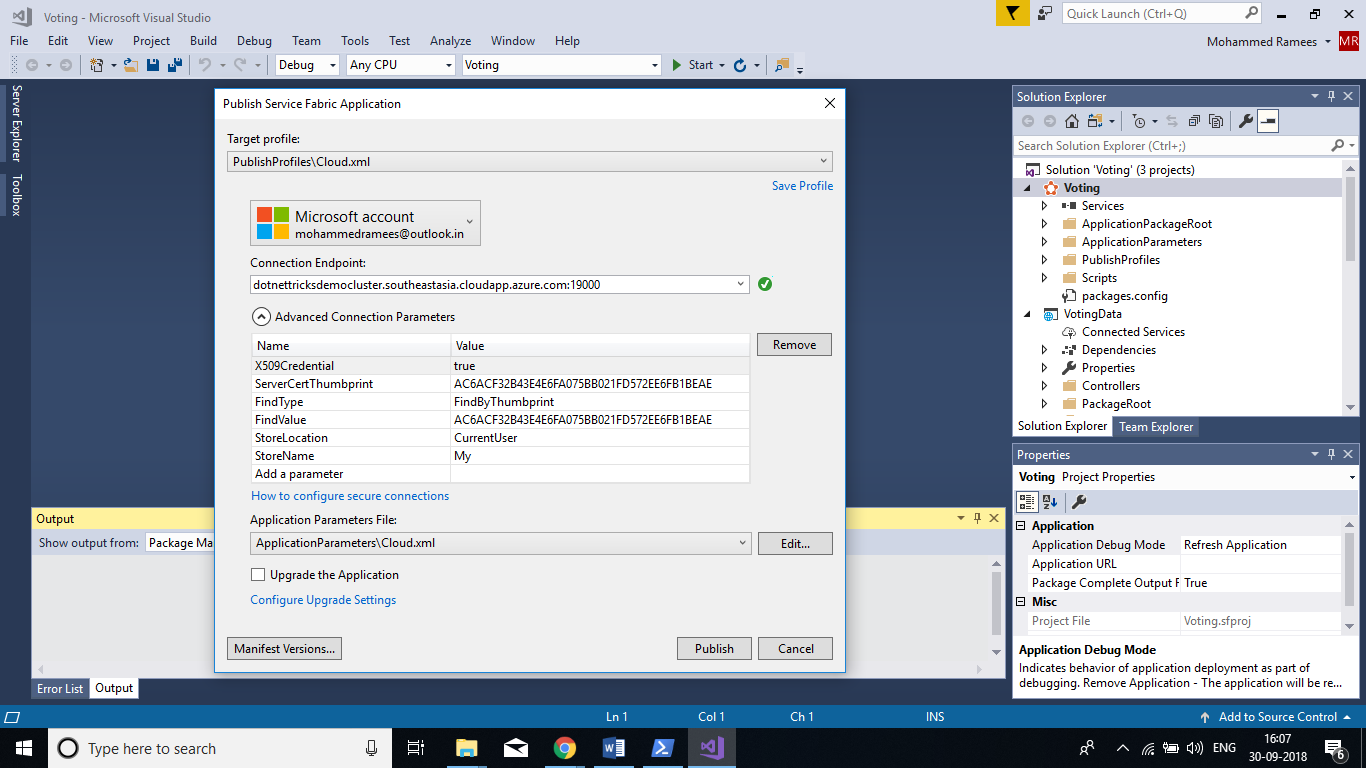Click the Connection Endpoint input field

click(490, 285)
